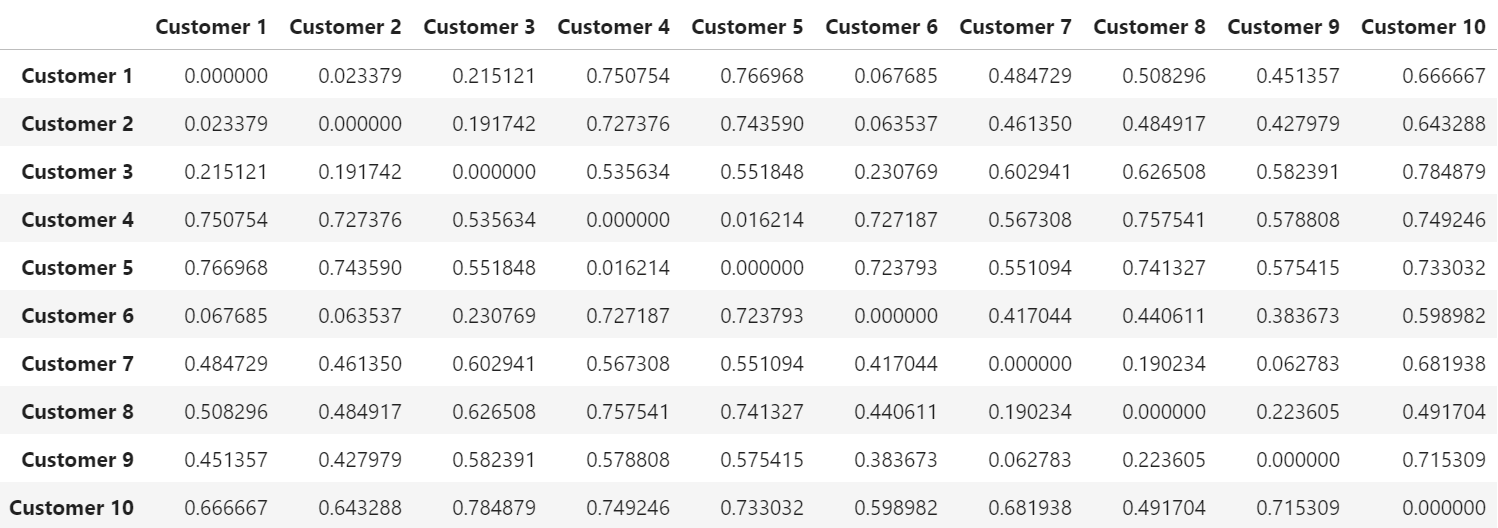This screenshot has height=528, width=1498.
Task: Select value 0.016214 in the Customer 4 row
Action: 762,220
